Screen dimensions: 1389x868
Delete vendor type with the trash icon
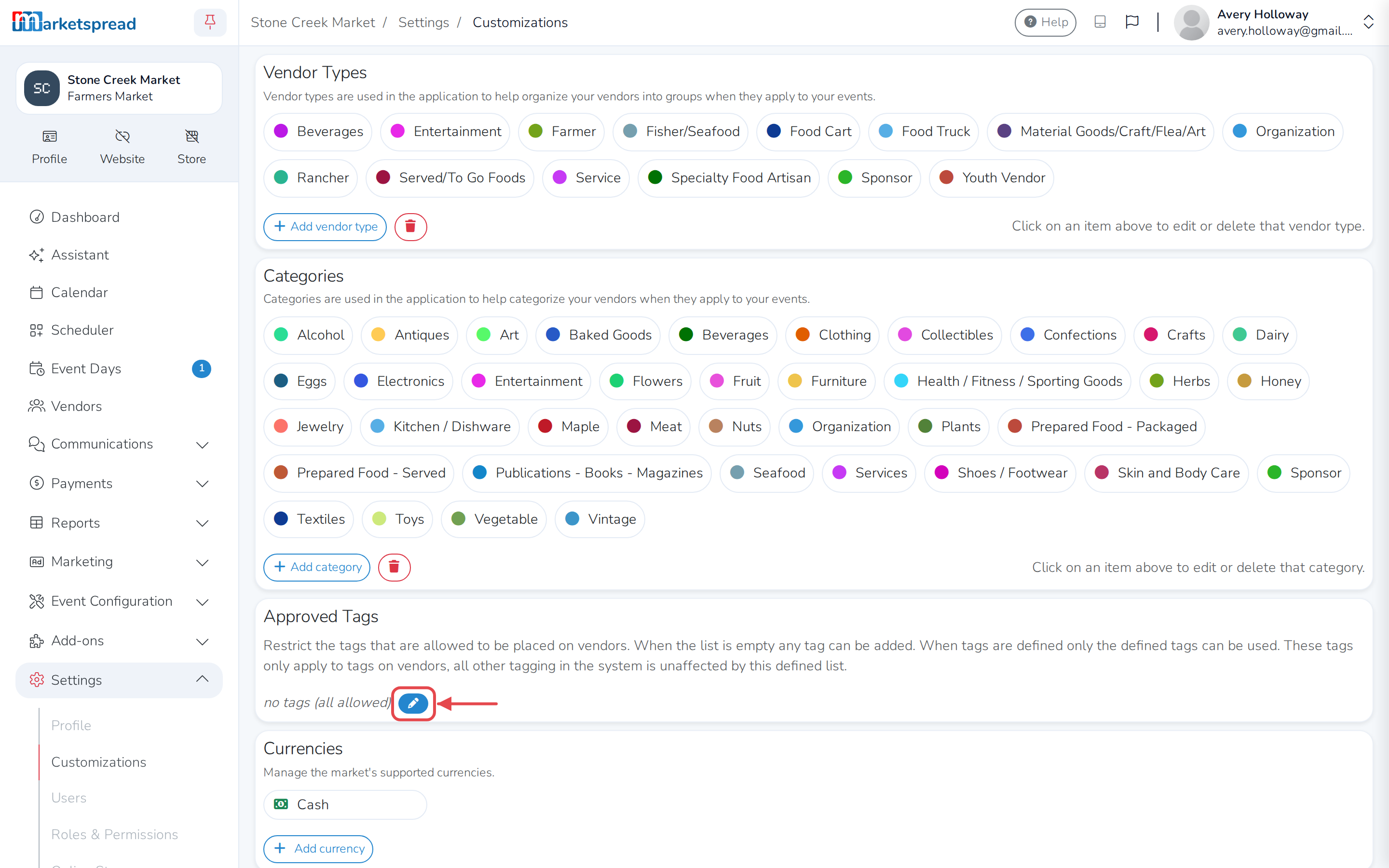[x=410, y=226]
